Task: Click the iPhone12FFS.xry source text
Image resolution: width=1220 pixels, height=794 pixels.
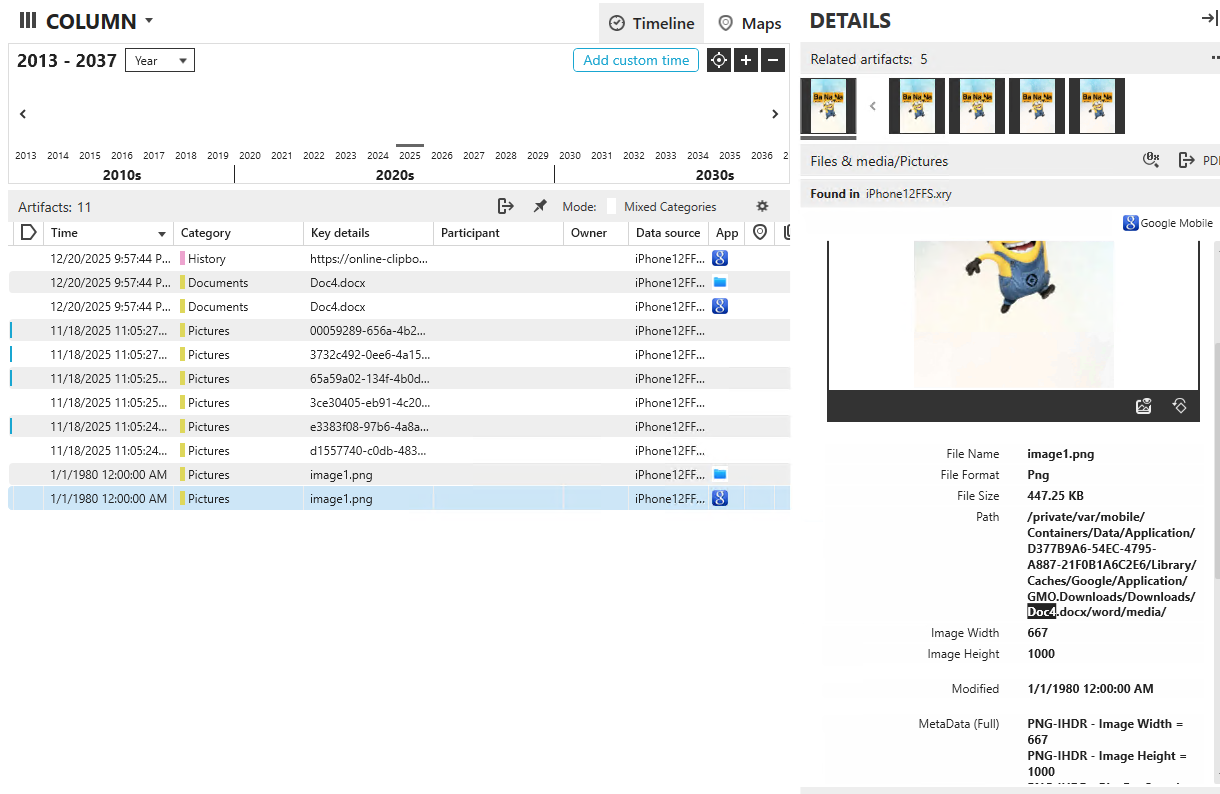Action: point(908,194)
